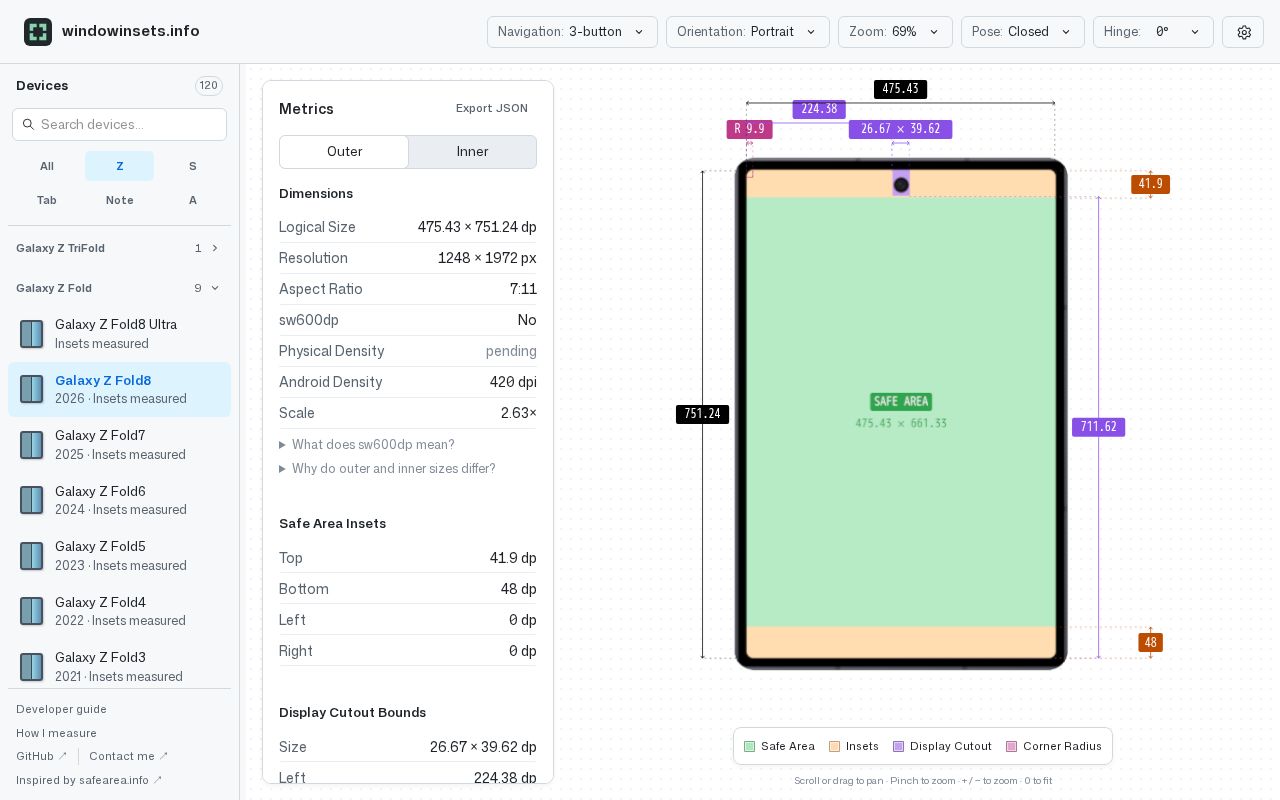
Task: Filter devices by A series
Action: pyautogui.click(x=192, y=200)
